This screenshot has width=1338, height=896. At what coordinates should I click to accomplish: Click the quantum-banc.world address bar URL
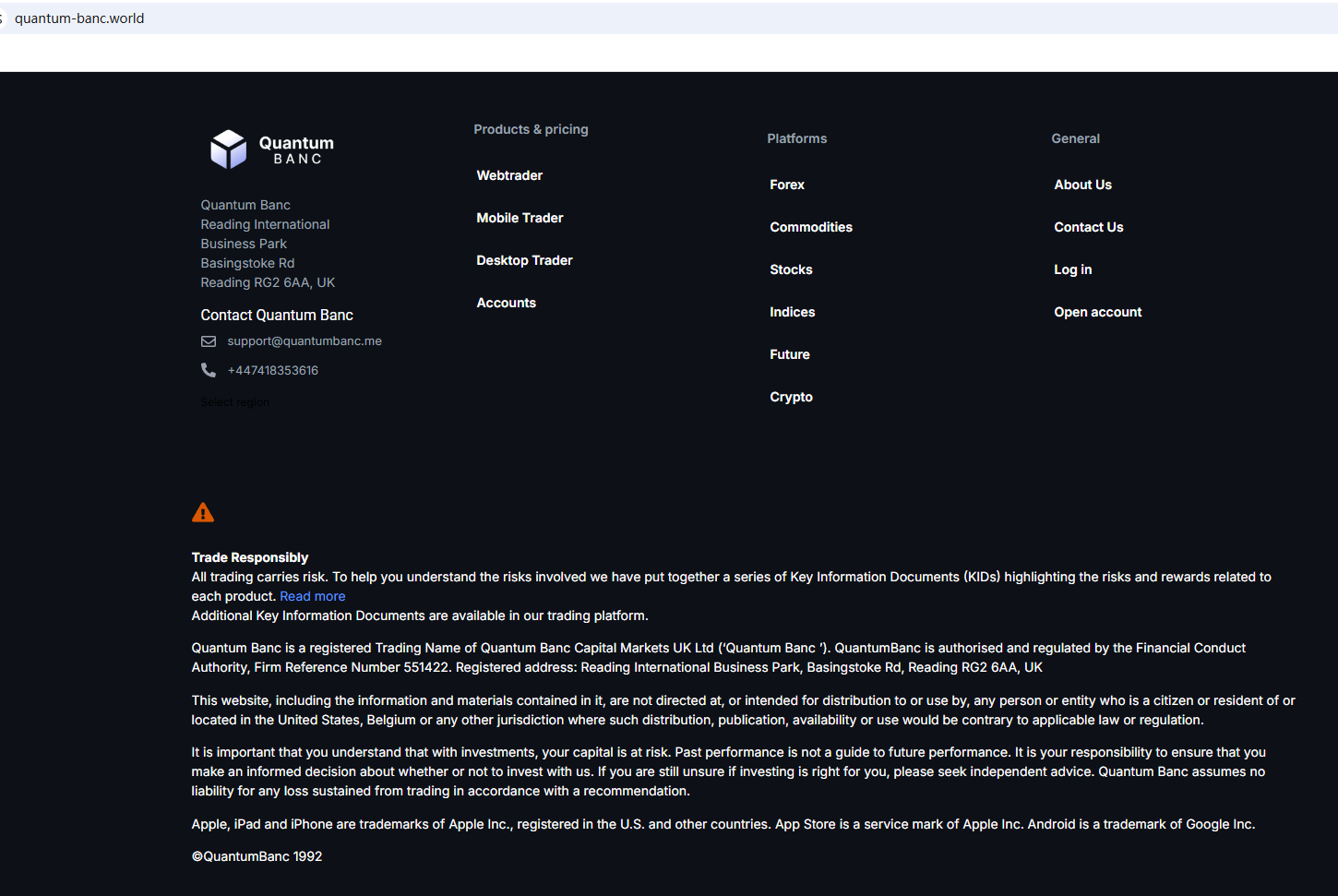pos(79,18)
